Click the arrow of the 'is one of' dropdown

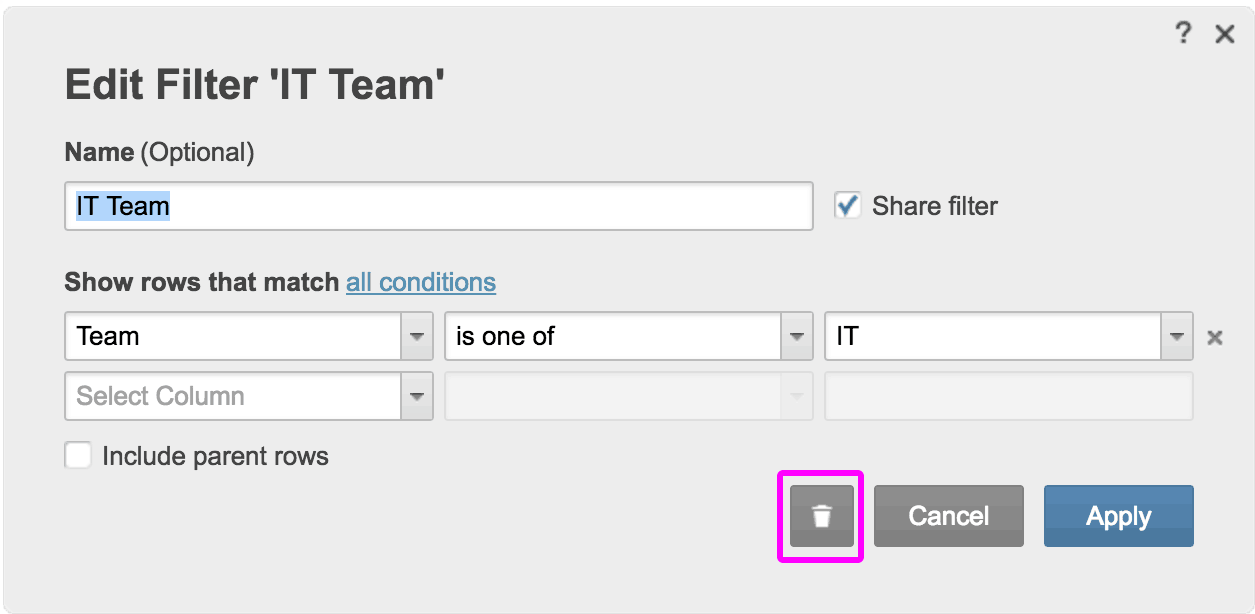click(x=797, y=337)
